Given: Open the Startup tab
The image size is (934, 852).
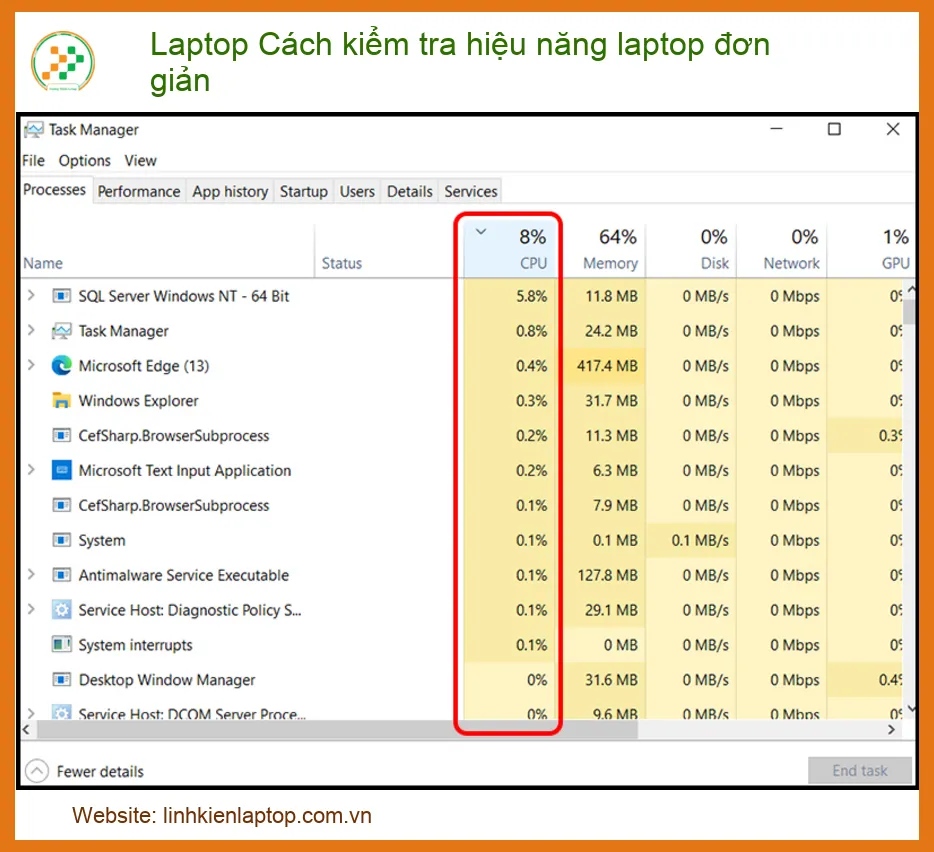Looking at the screenshot, I should (304, 191).
